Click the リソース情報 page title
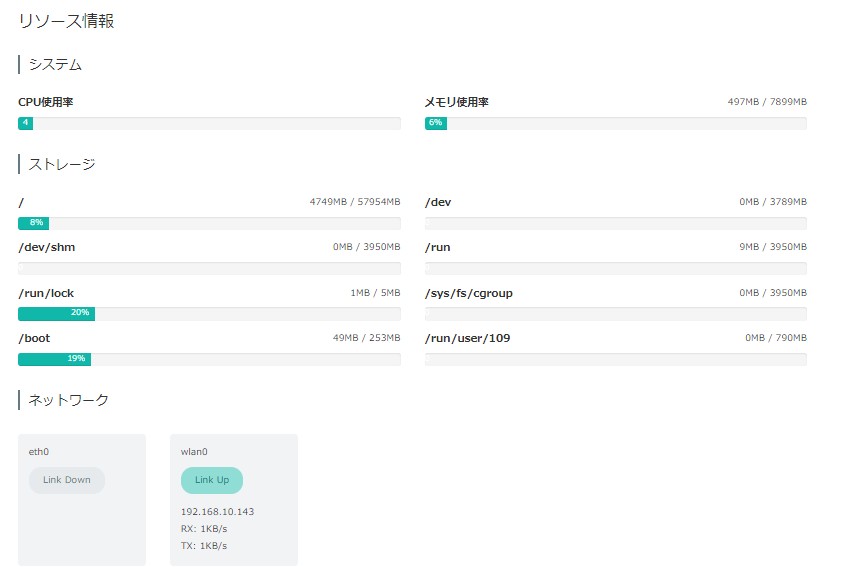 click(x=66, y=21)
